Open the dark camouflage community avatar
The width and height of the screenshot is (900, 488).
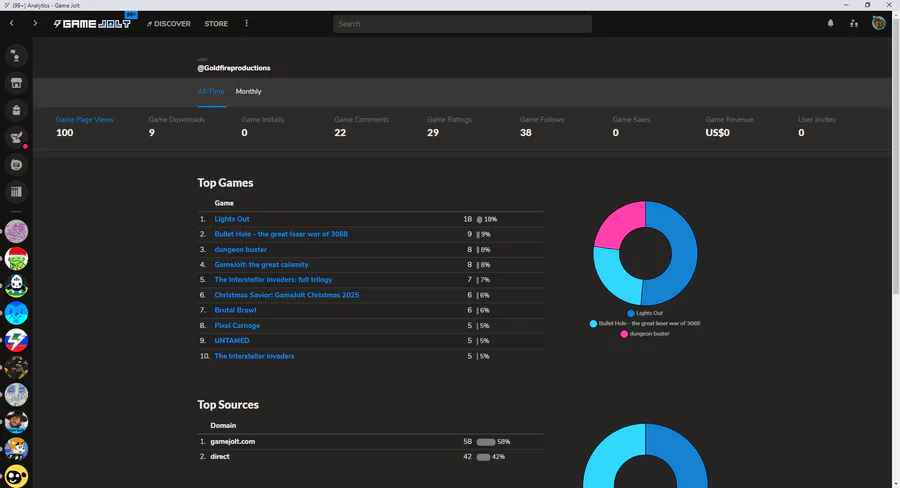[16, 367]
